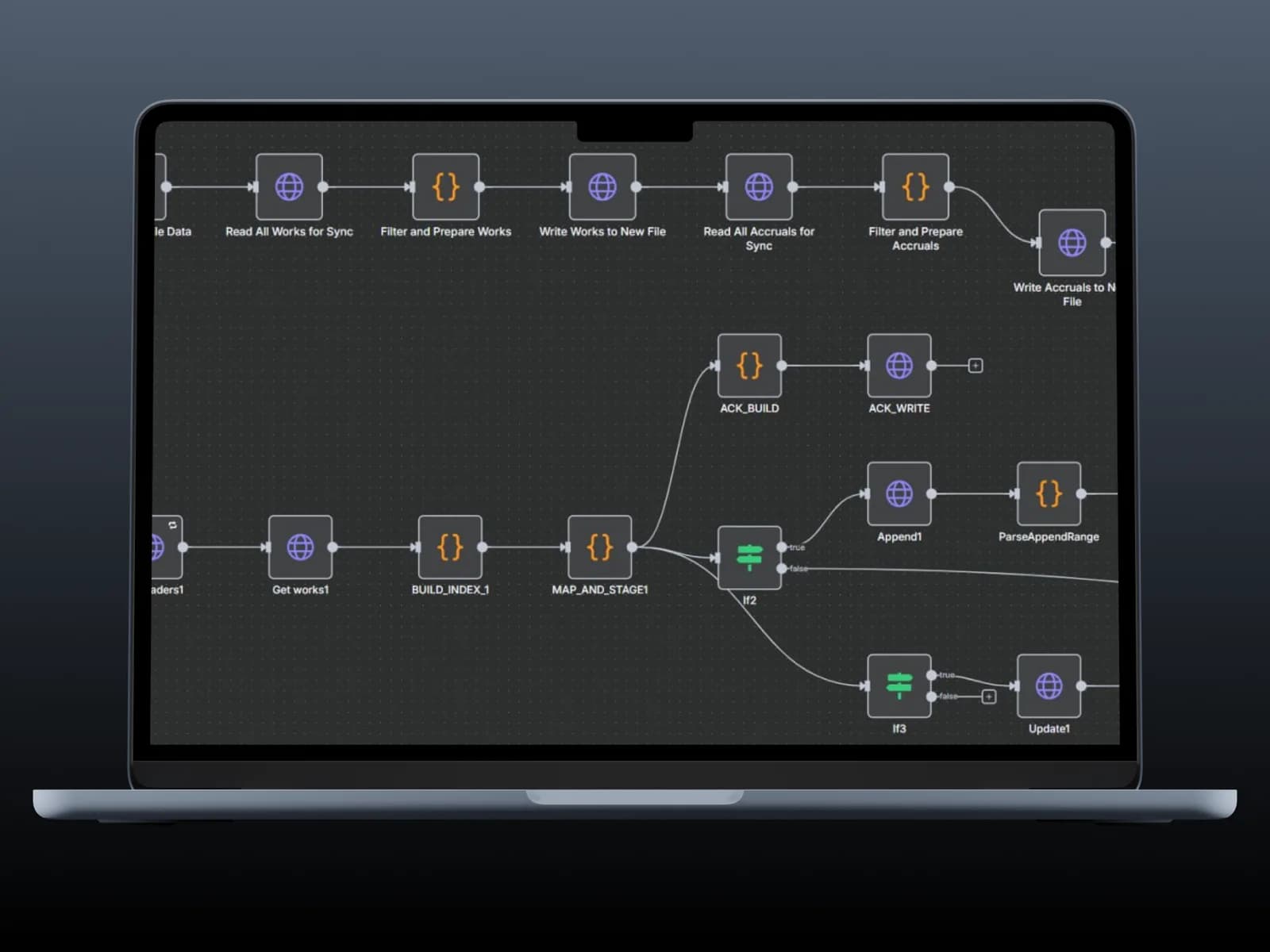
Task: Open the Filter and Prepare Works code node
Action: coord(445,187)
